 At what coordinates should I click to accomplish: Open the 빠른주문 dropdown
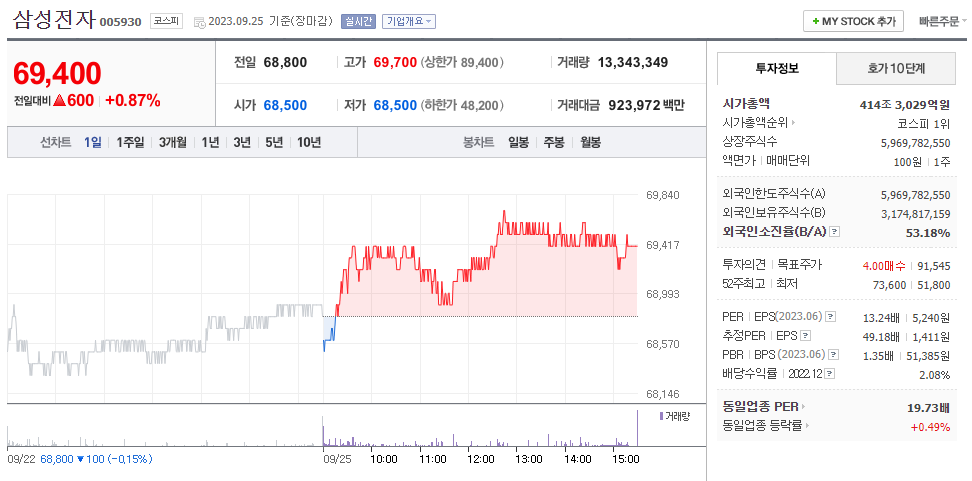click(x=942, y=21)
